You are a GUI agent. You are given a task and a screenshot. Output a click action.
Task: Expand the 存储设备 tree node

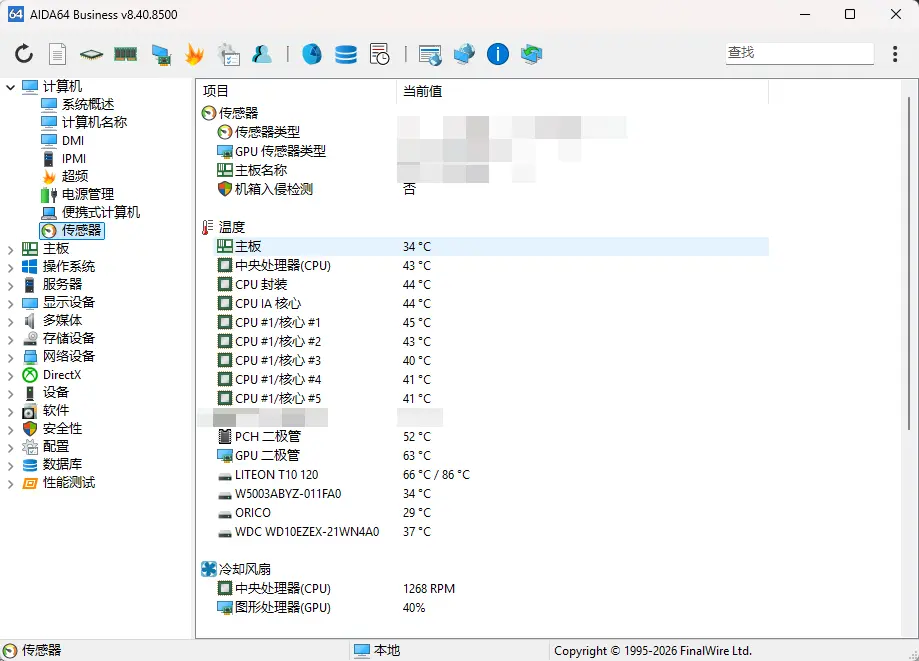pyautogui.click(x=10, y=340)
